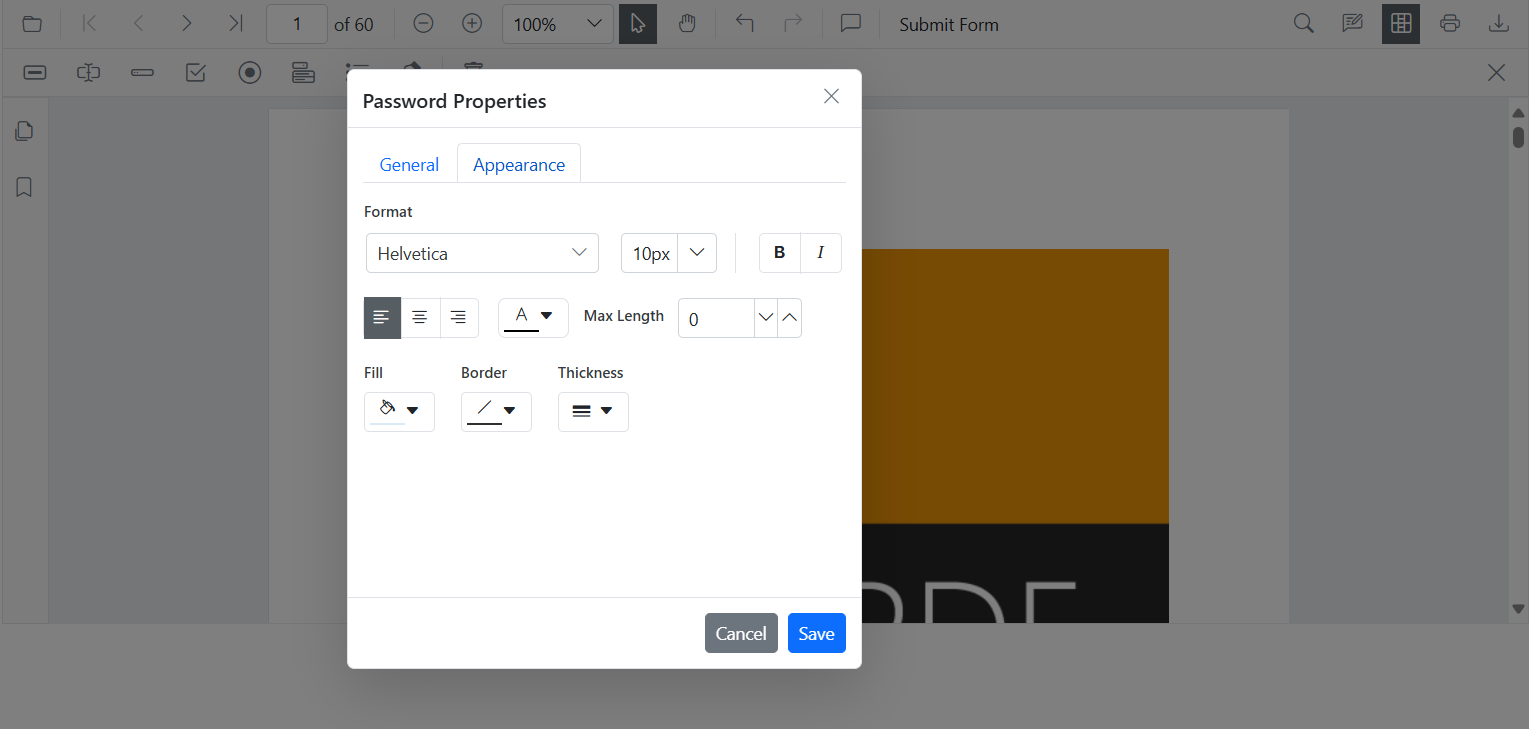The height and width of the screenshot is (729, 1529).
Task: Open the font color picker
Action: coord(533,317)
